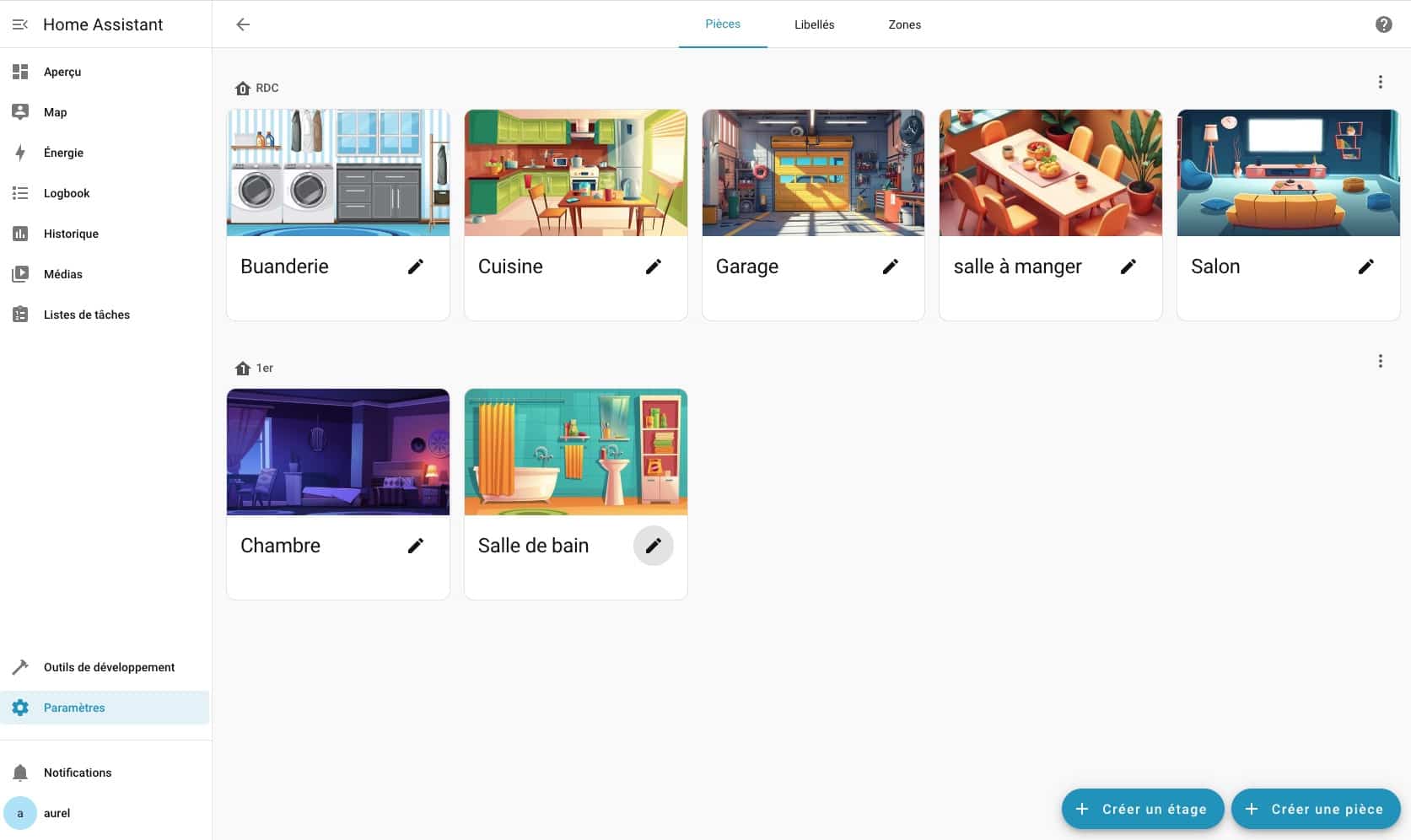Click the Home Assistant title text
Image resolution: width=1411 pixels, height=840 pixels.
(103, 24)
